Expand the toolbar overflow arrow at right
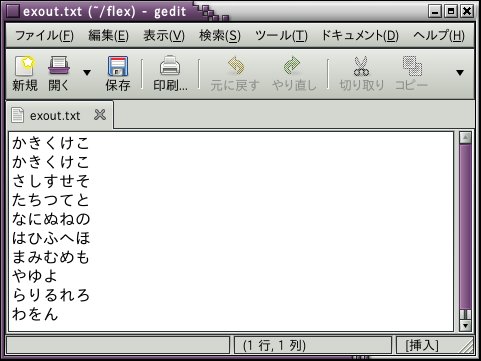481x361 pixels. pyautogui.click(x=460, y=72)
